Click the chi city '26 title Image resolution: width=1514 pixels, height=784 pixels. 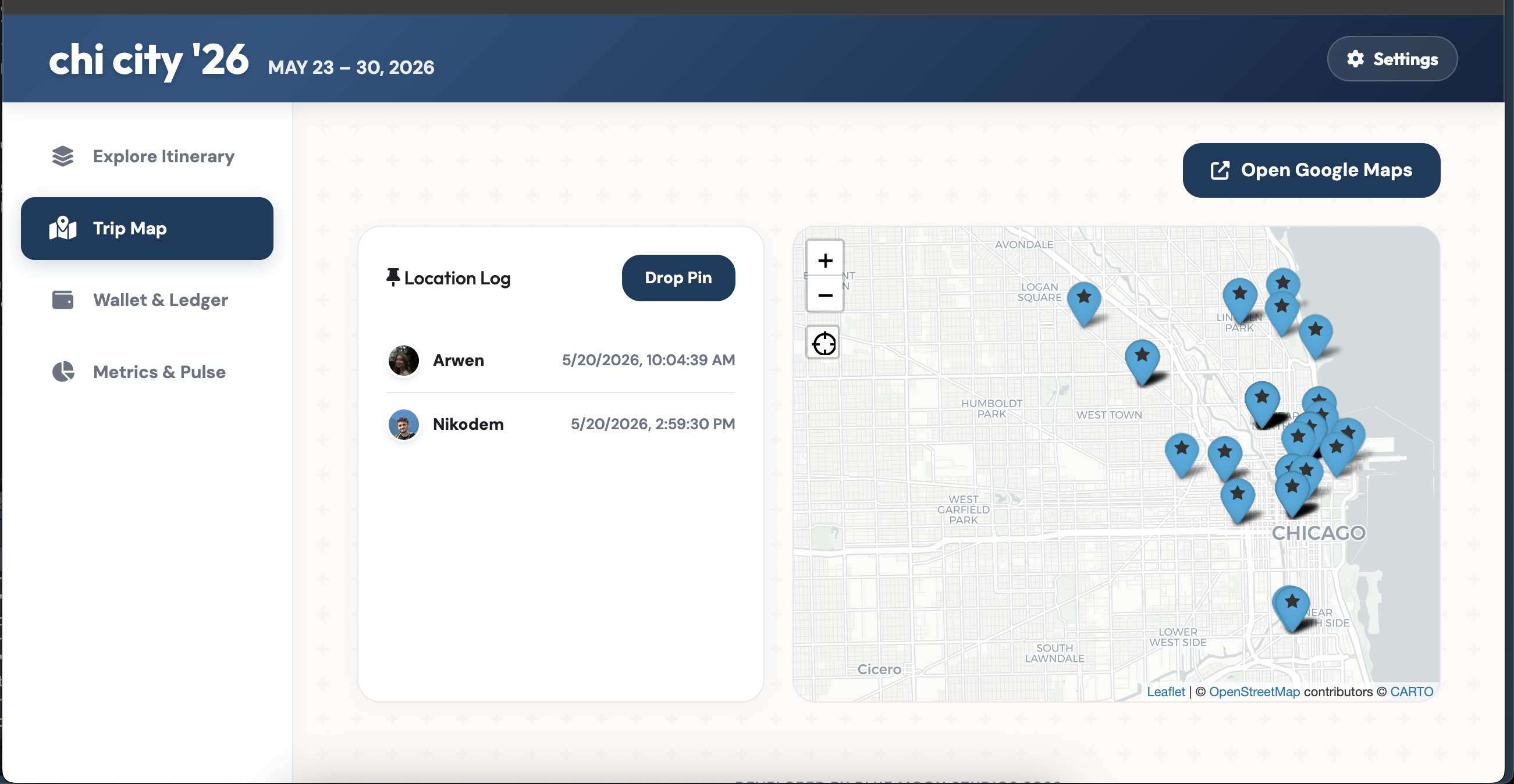click(149, 60)
